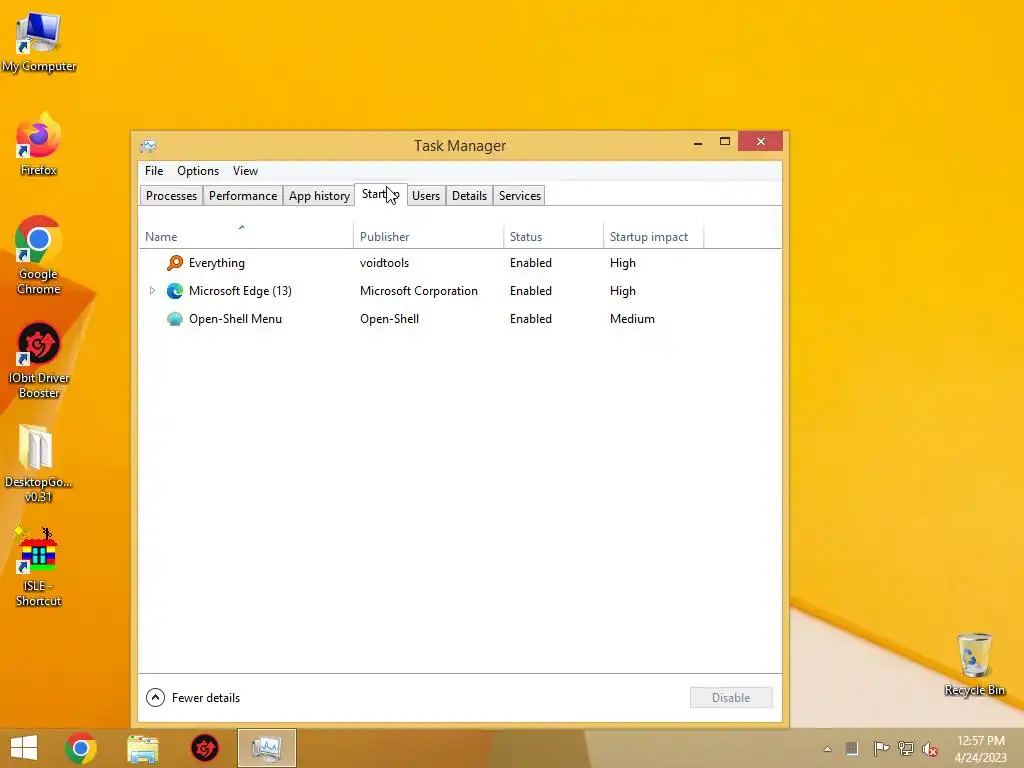Click the Open-Shell publisher cell
This screenshot has width=1024, height=768.
click(x=390, y=319)
